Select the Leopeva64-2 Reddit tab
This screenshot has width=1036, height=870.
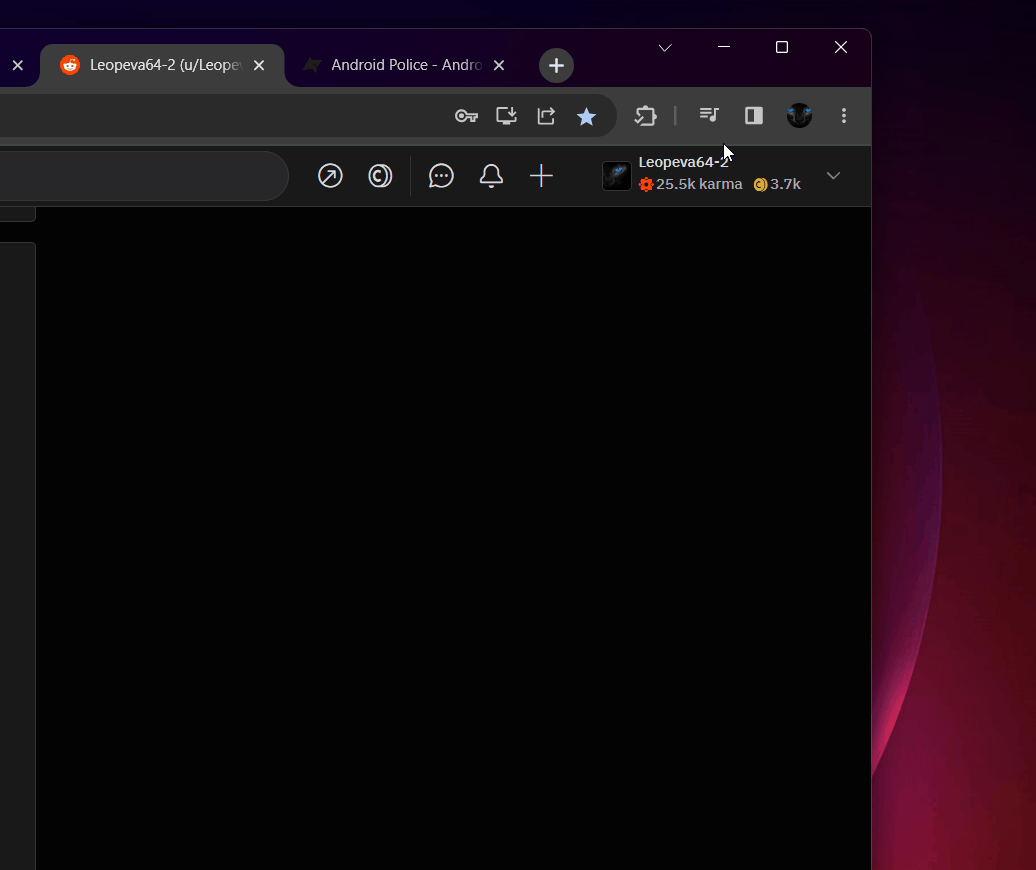click(x=160, y=65)
